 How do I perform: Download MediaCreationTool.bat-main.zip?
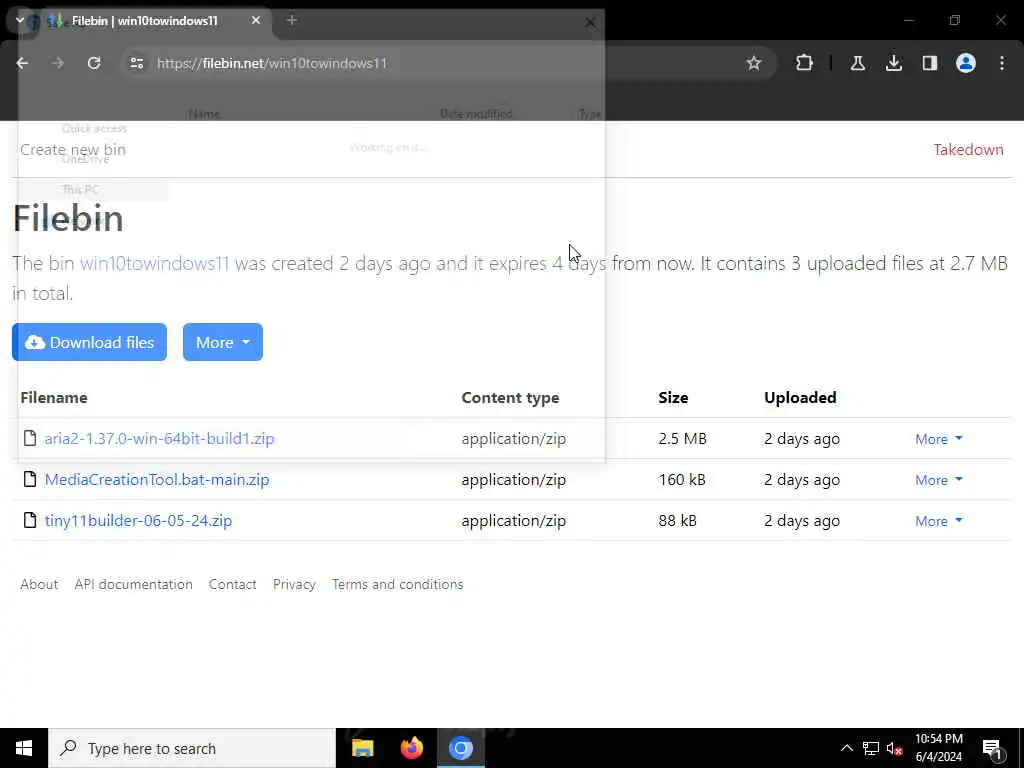(x=157, y=479)
